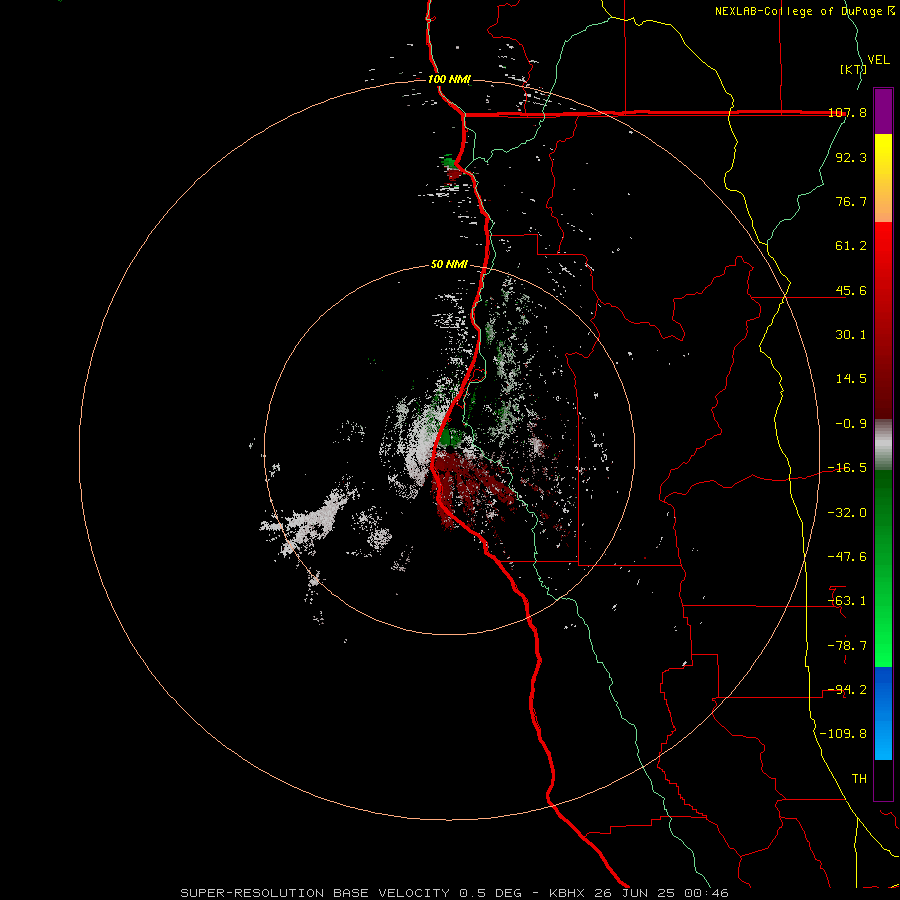This screenshot has height=900, width=900.
Task: Click the [KT] units label
Action: click(x=852, y=69)
